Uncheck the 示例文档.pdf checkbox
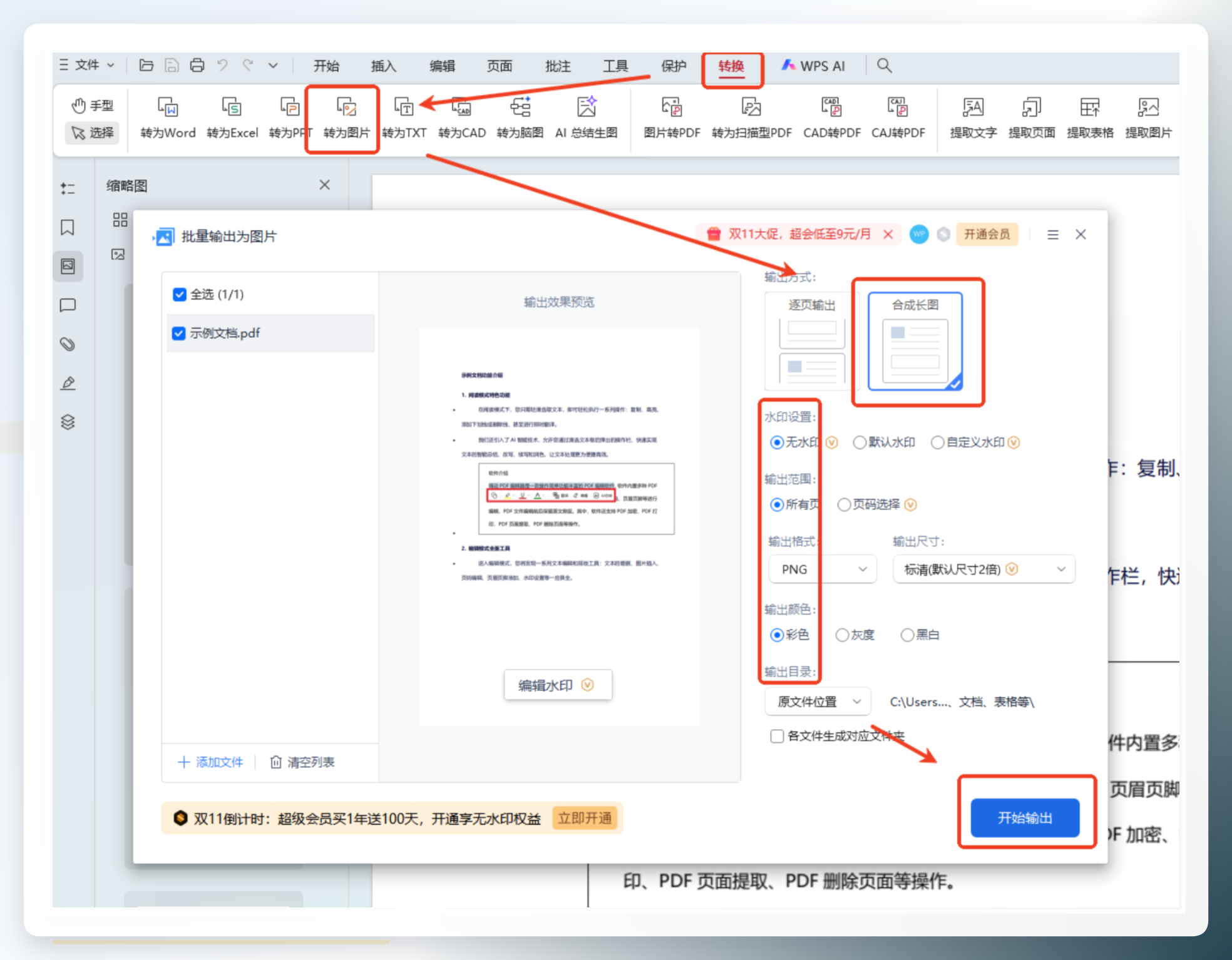1232x960 pixels. pyautogui.click(x=179, y=333)
